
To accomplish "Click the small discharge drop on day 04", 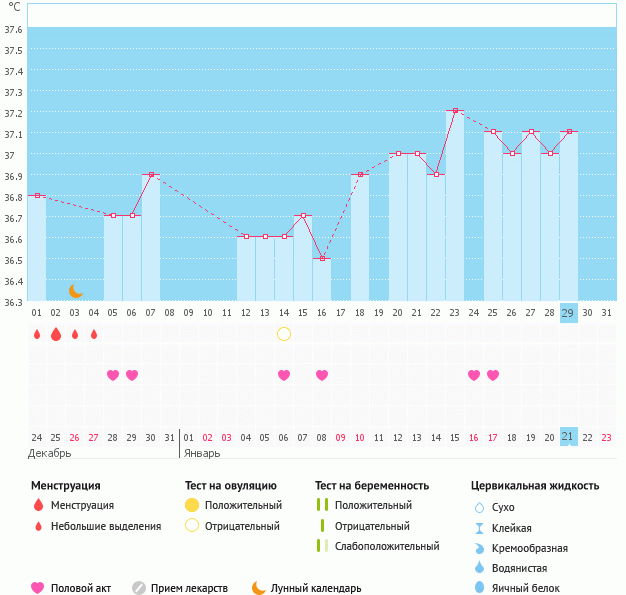I will tap(94, 334).
